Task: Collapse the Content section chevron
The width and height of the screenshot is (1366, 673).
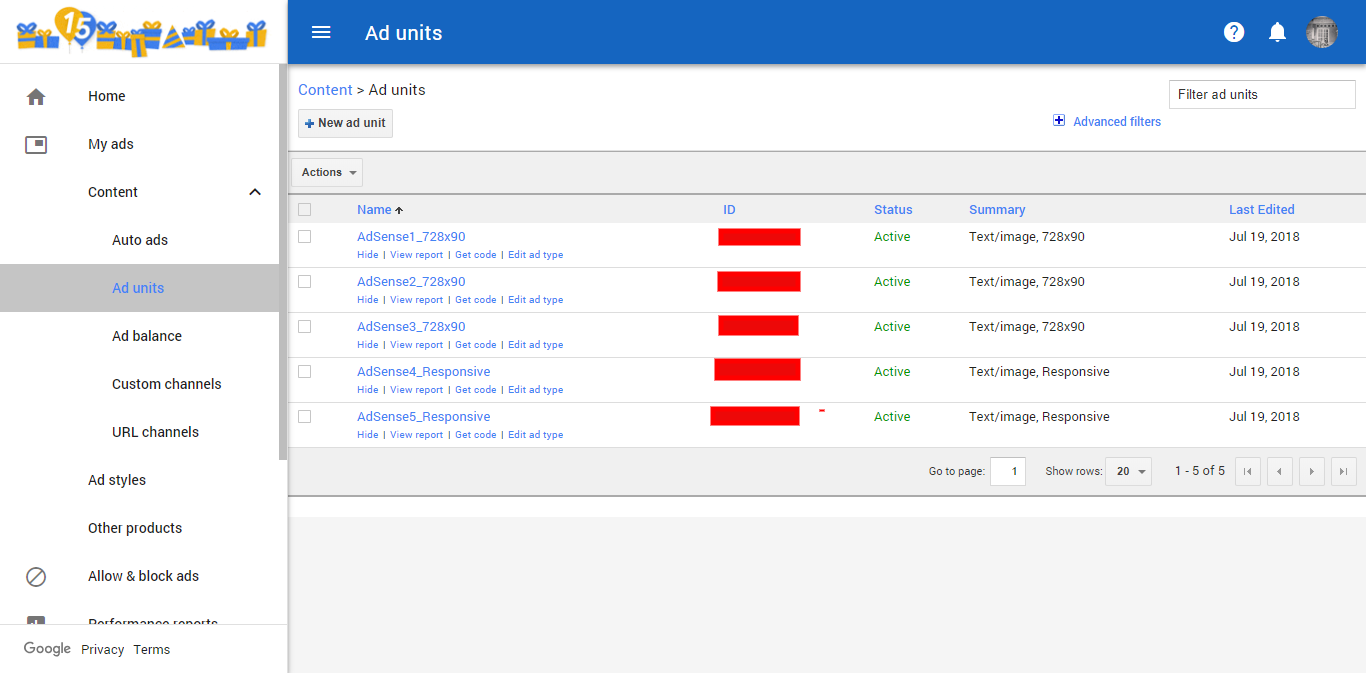Action: [x=255, y=192]
